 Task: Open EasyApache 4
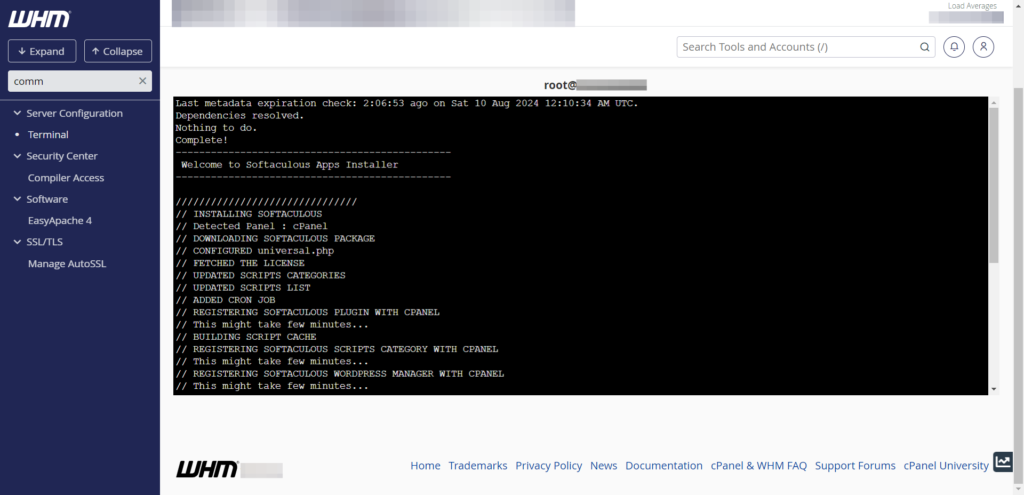point(59,221)
